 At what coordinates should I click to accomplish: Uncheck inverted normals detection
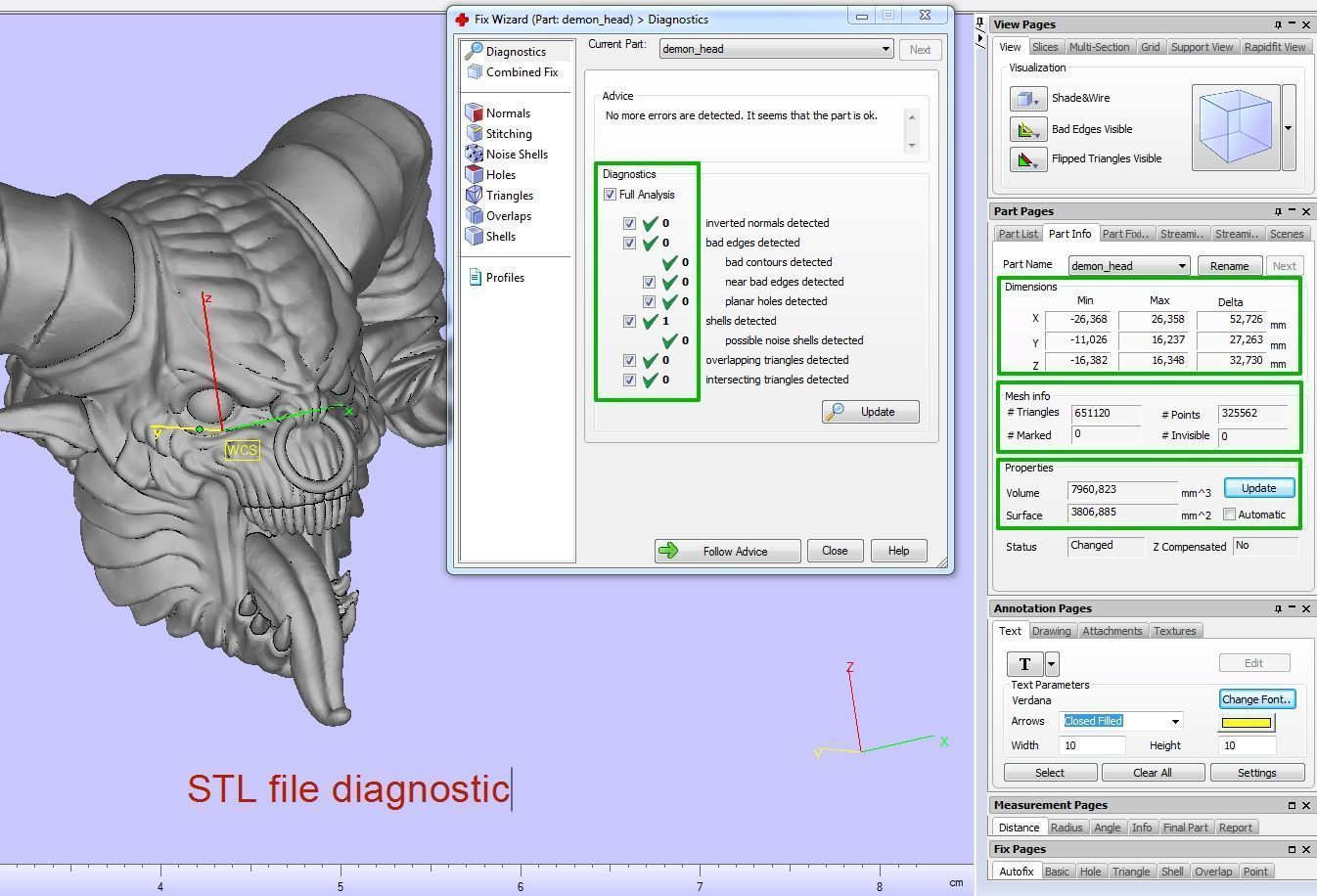tap(629, 223)
